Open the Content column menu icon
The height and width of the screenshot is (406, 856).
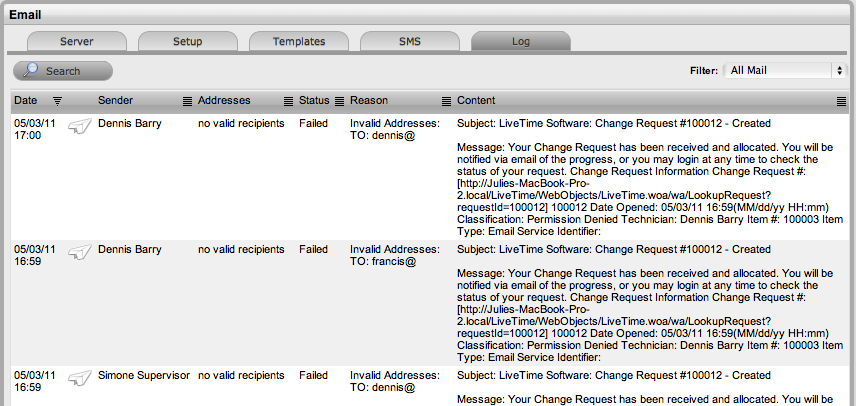click(842, 101)
